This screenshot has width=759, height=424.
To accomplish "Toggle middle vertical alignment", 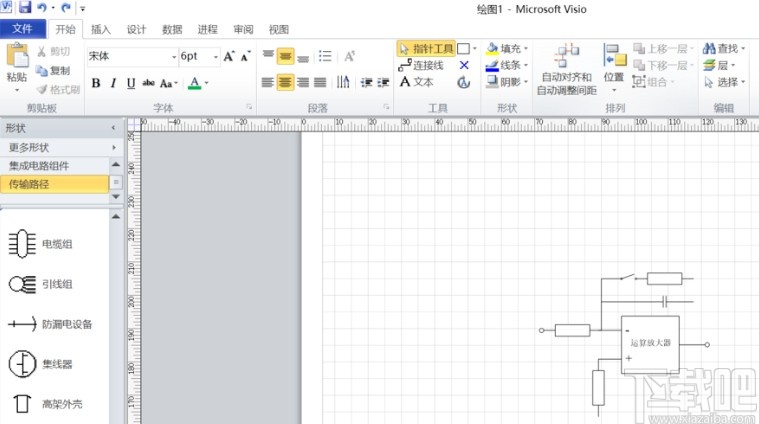I will [285, 56].
